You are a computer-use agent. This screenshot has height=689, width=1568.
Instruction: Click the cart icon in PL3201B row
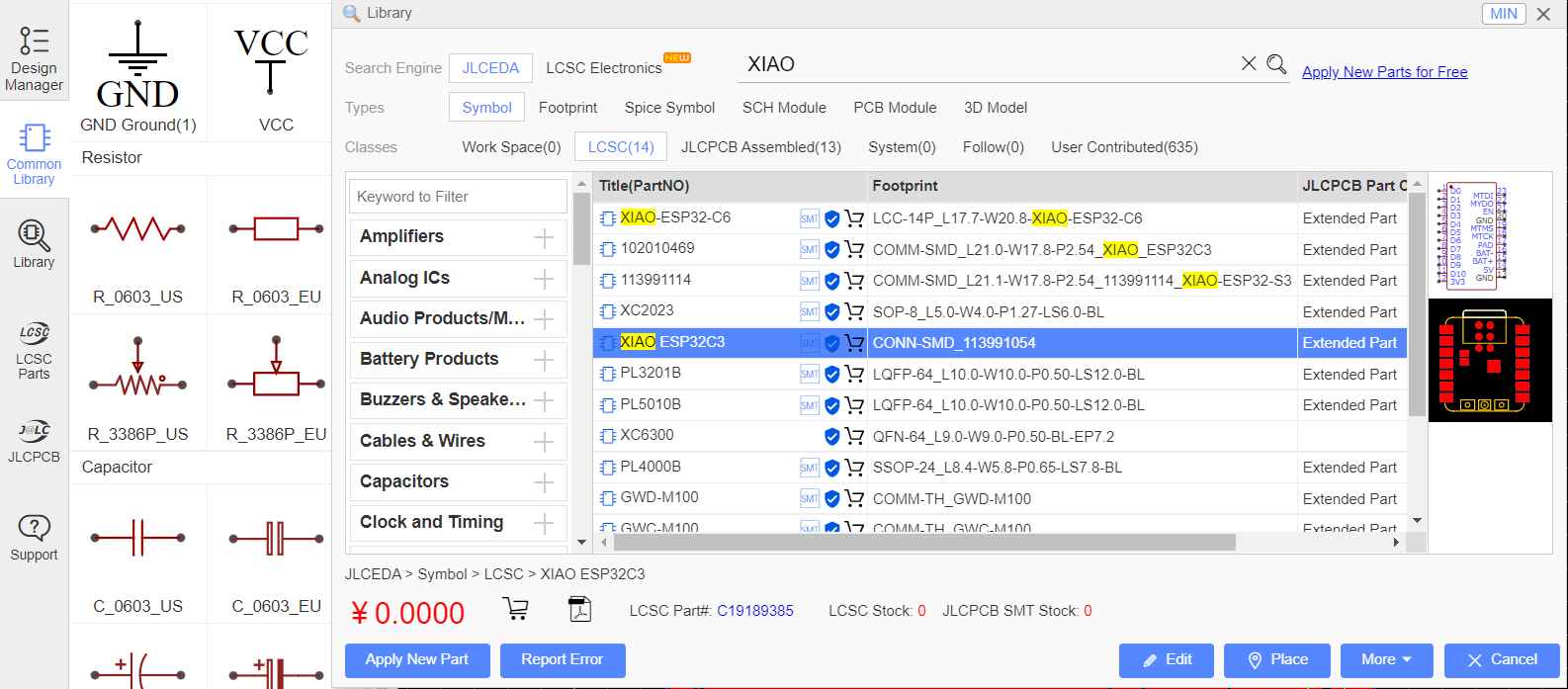click(x=854, y=375)
